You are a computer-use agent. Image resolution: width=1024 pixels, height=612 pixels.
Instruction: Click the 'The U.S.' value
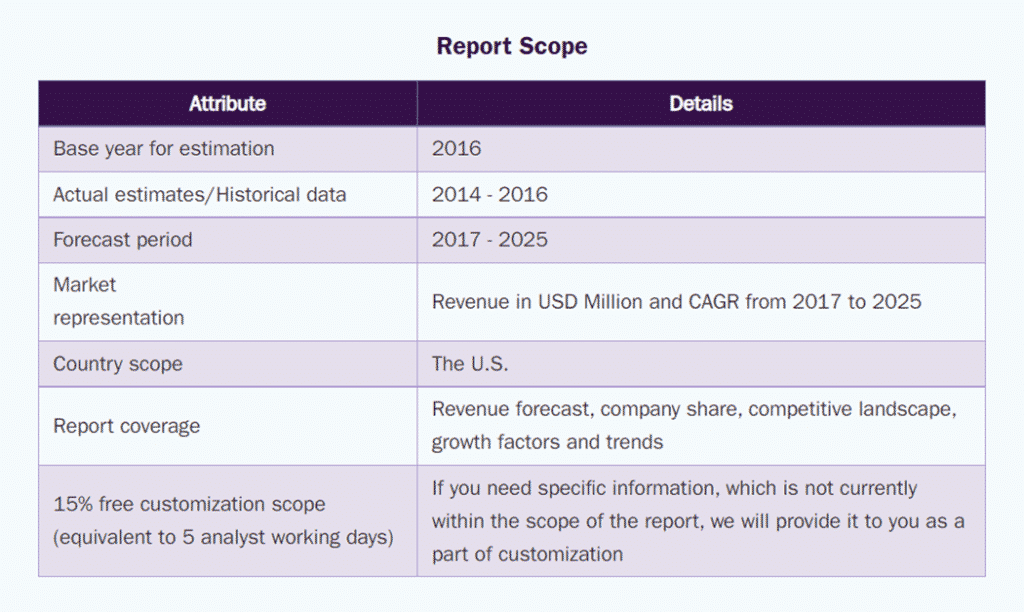pos(470,364)
